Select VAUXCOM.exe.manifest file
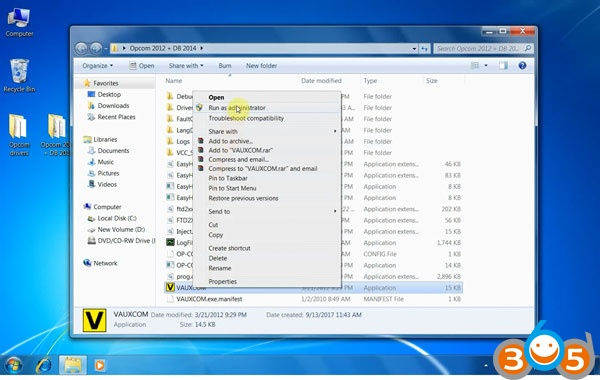 209,299
